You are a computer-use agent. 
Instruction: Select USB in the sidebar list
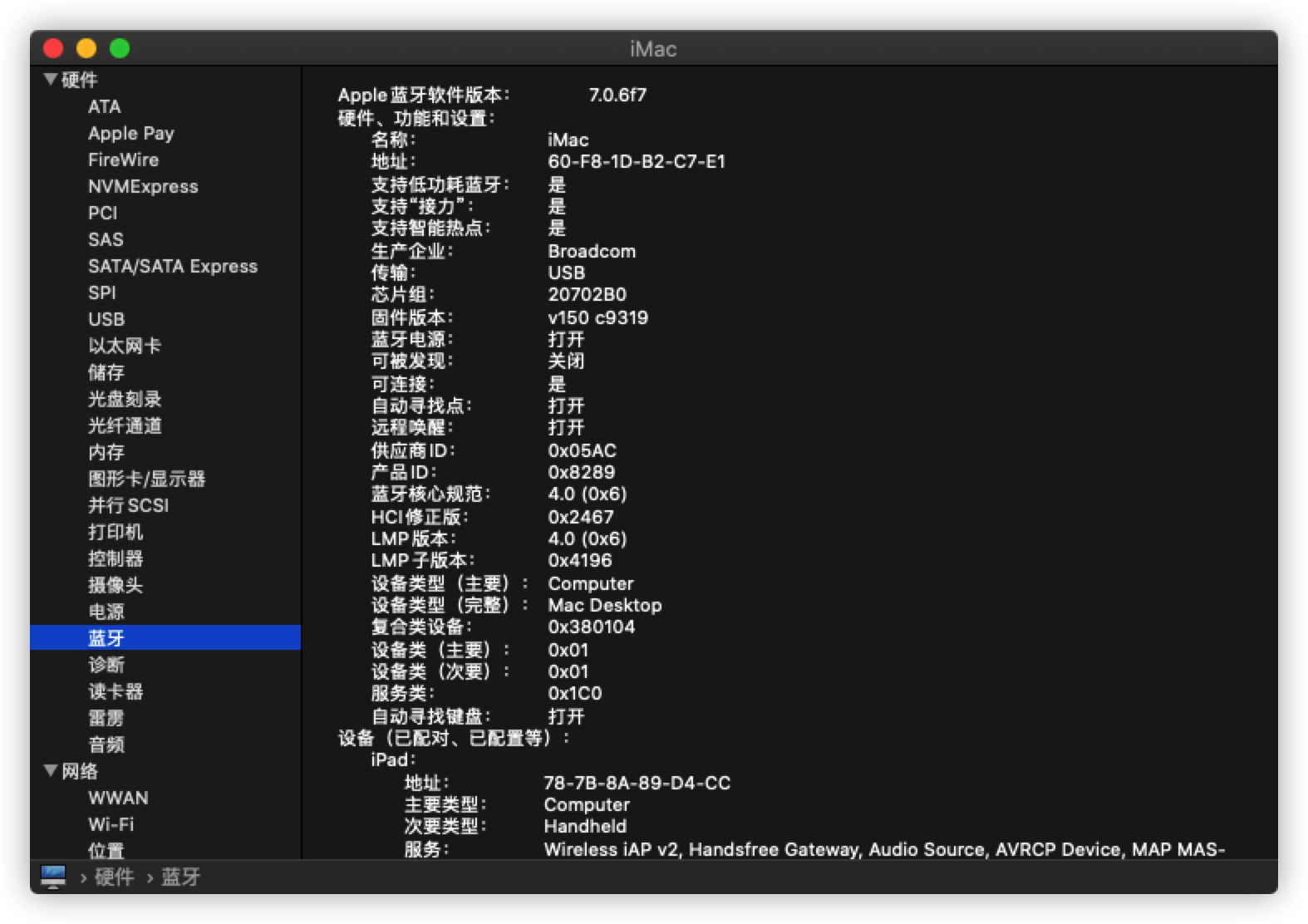point(106,319)
